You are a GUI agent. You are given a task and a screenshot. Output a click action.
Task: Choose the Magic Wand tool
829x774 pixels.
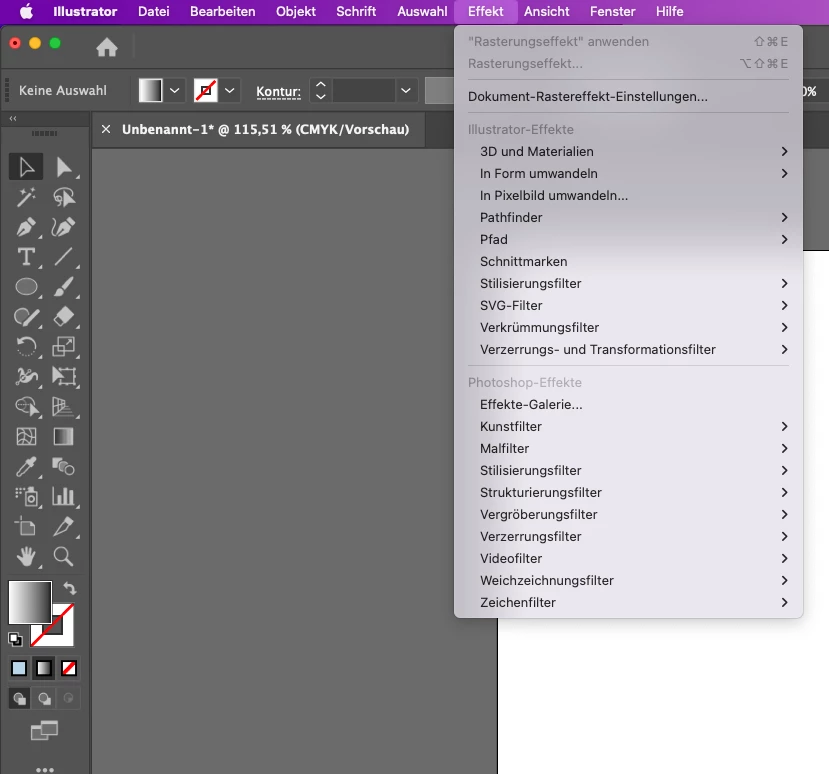coord(26,197)
